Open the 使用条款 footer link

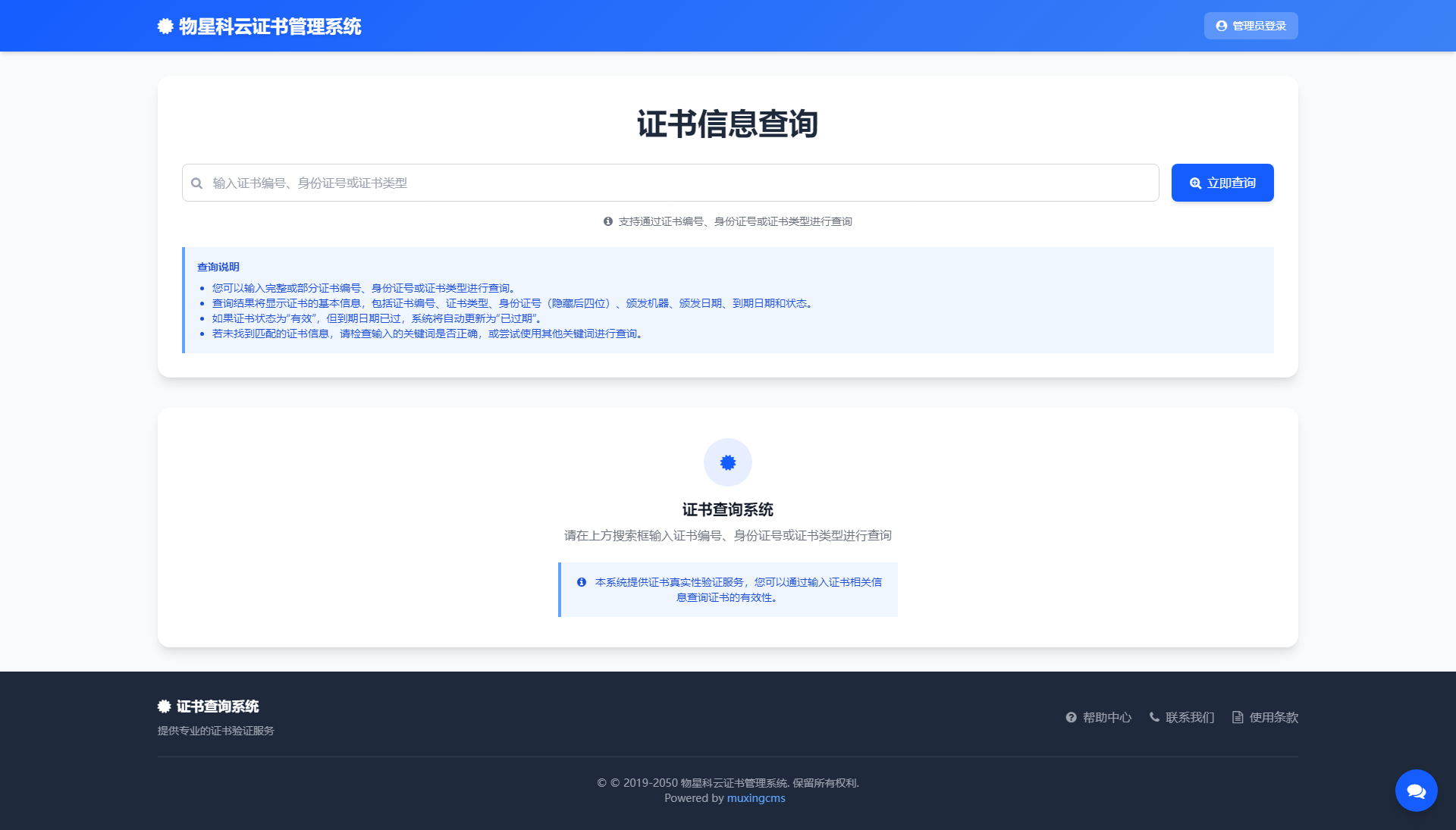click(x=1265, y=717)
